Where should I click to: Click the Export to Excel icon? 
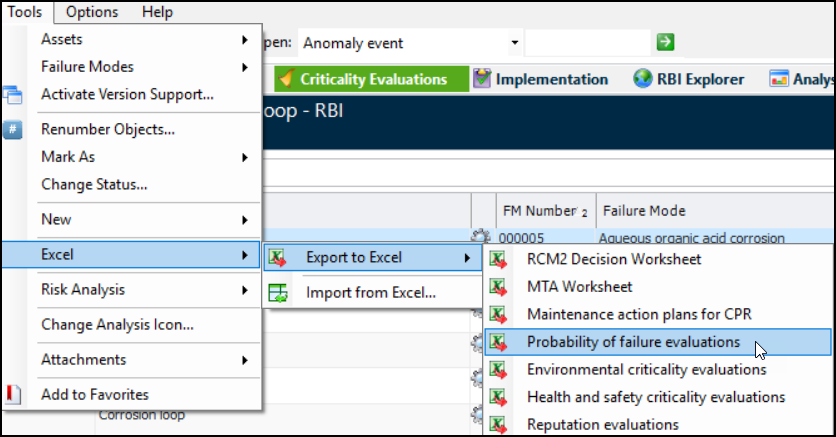pos(278,258)
